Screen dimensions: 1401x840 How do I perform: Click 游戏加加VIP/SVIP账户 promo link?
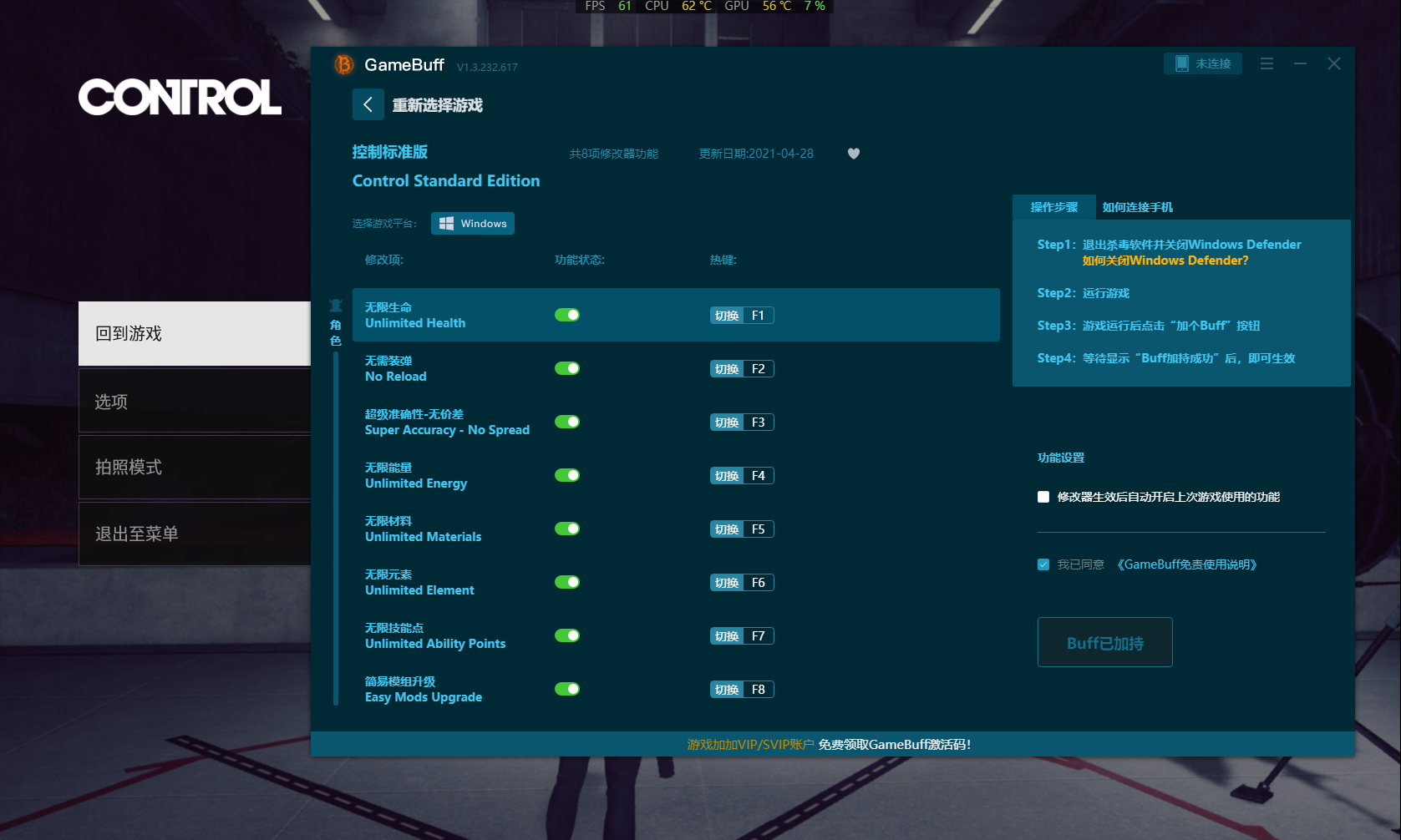750,744
